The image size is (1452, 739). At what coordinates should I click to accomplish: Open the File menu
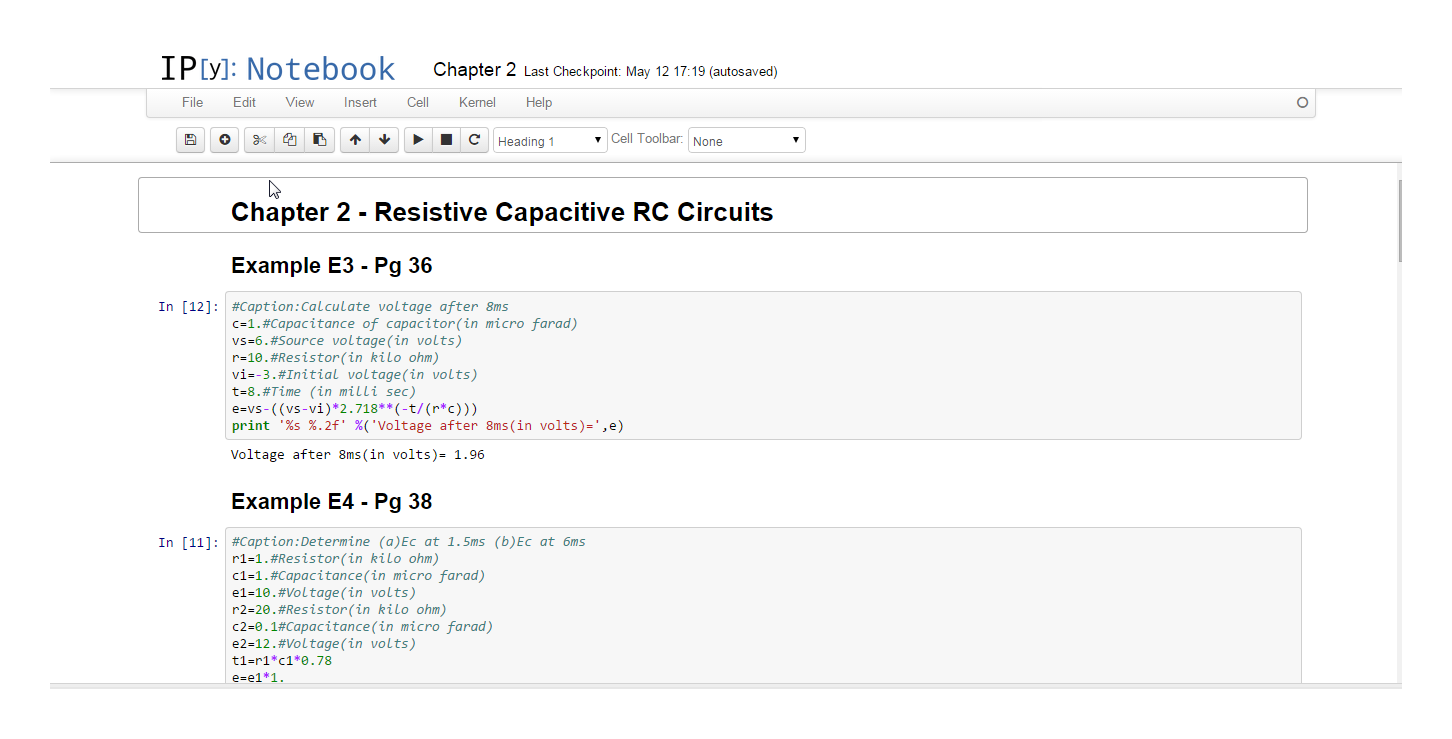click(x=192, y=102)
